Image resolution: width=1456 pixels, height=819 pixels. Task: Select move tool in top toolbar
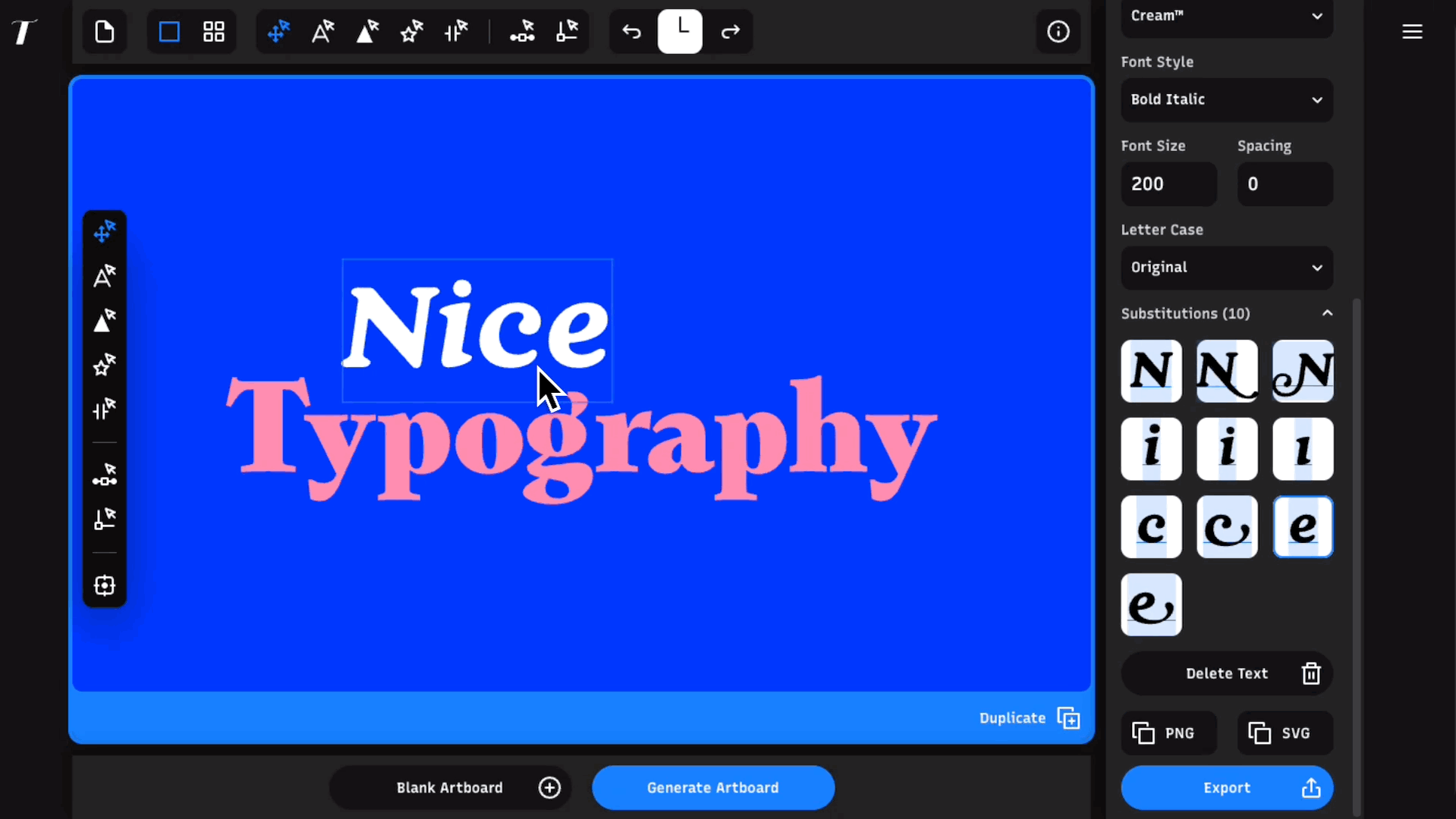pyautogui.click(x=278, y=32)
